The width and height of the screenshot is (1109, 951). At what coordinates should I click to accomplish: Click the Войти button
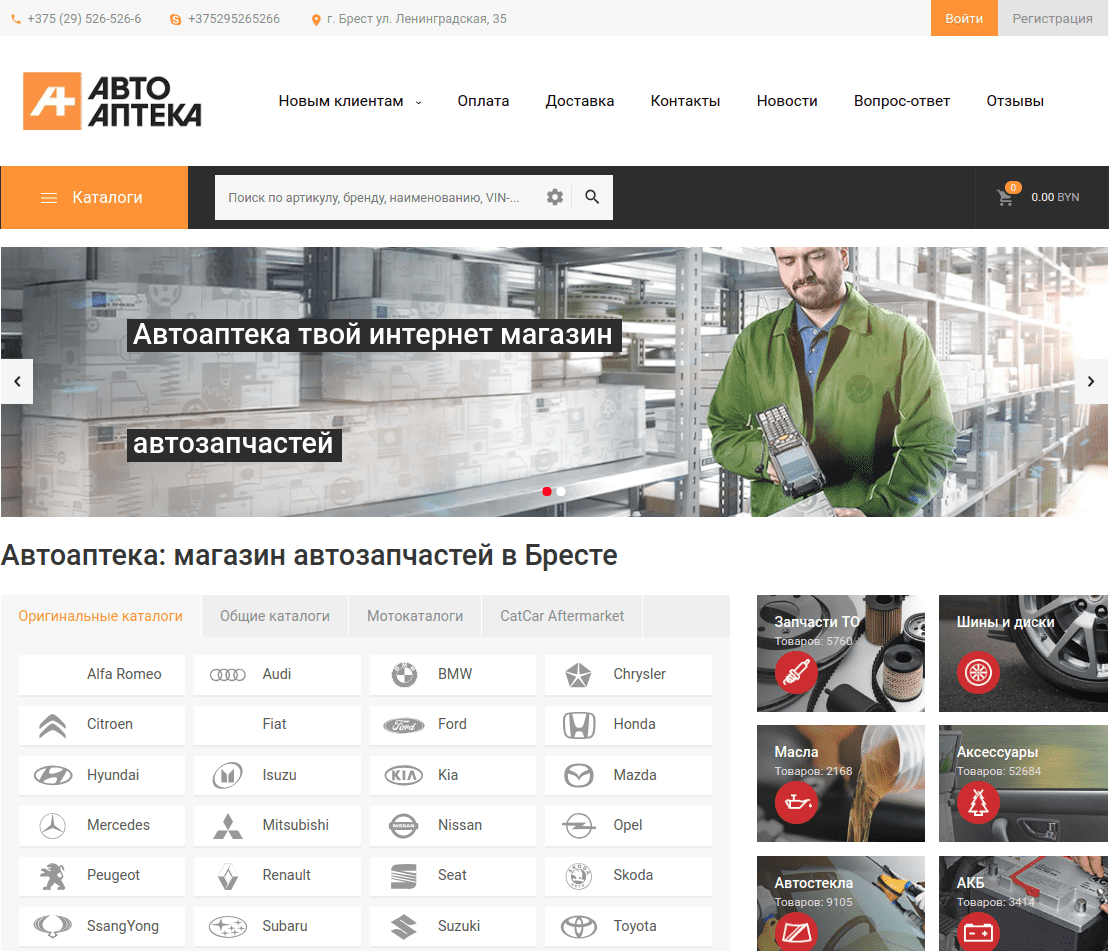click(964, 18)
